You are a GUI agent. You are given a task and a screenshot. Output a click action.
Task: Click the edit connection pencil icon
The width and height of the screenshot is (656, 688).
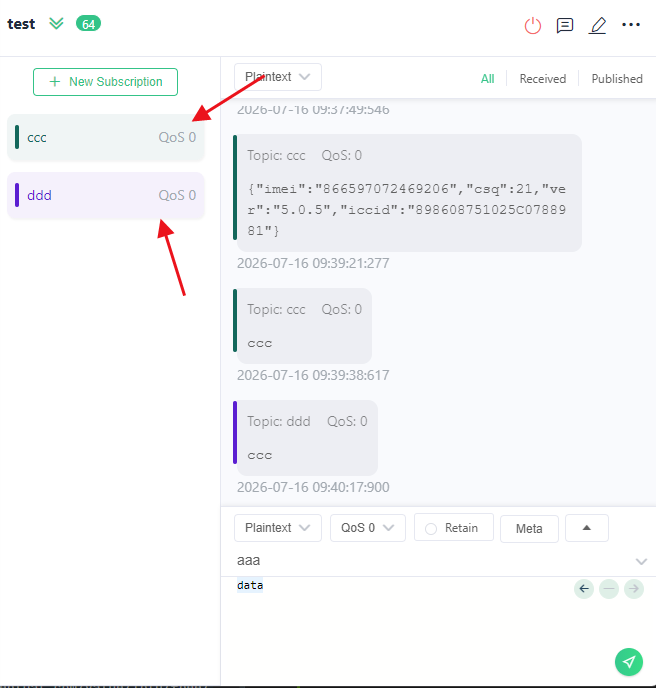click(597, 25)
